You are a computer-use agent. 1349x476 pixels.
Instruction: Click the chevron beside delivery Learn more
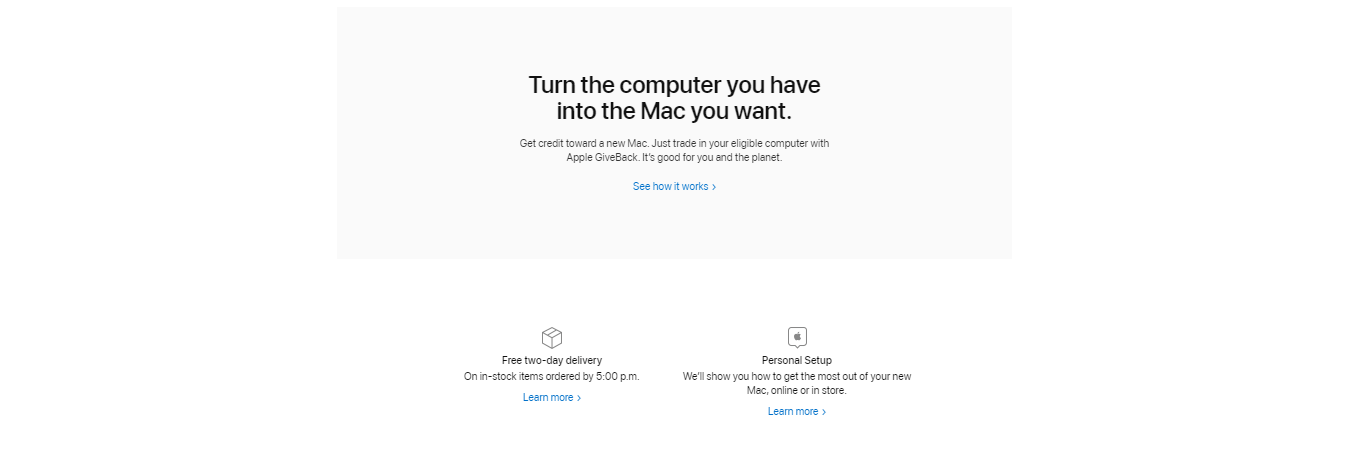click(579, 398)
